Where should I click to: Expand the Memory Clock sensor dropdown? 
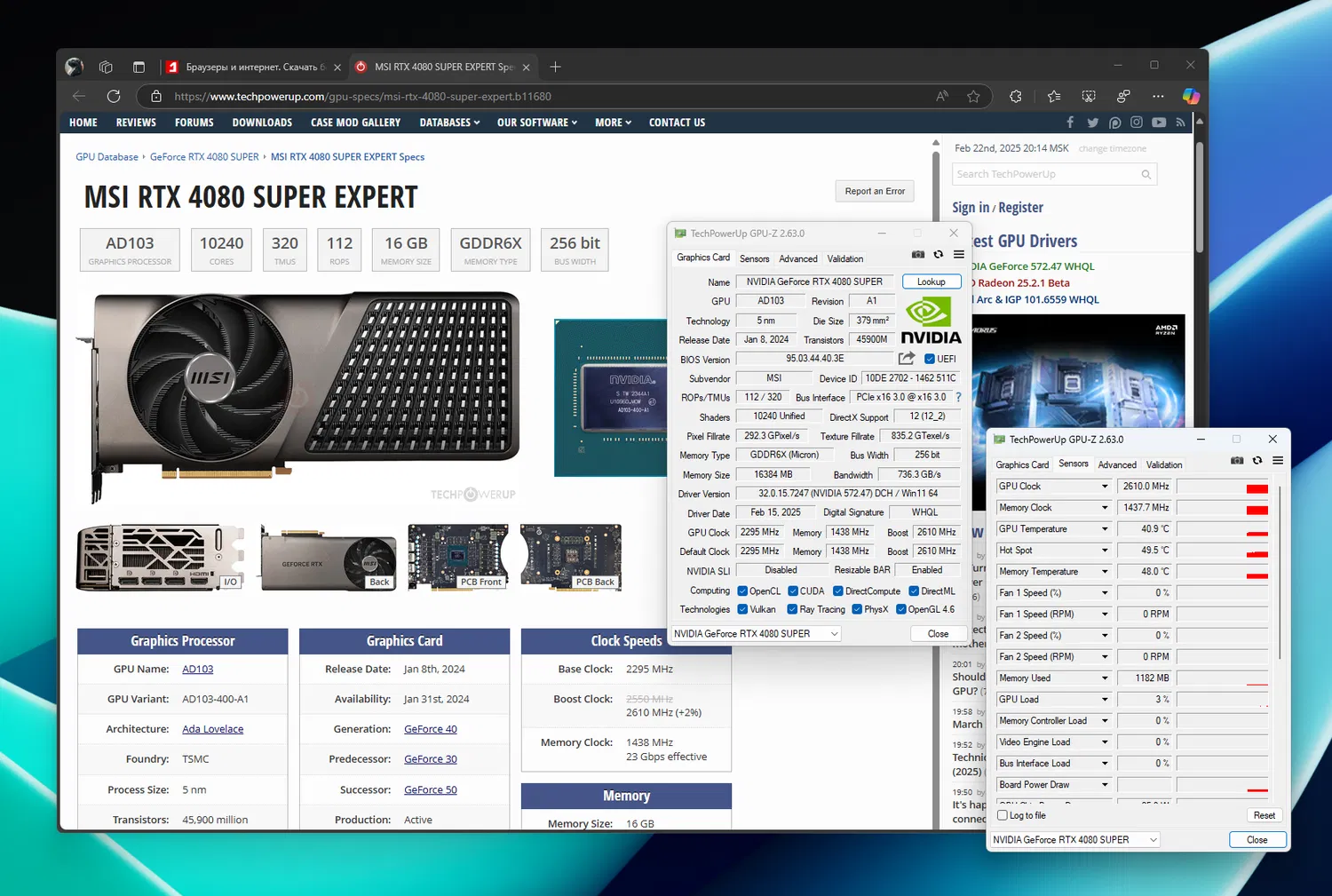[1105, 508]
